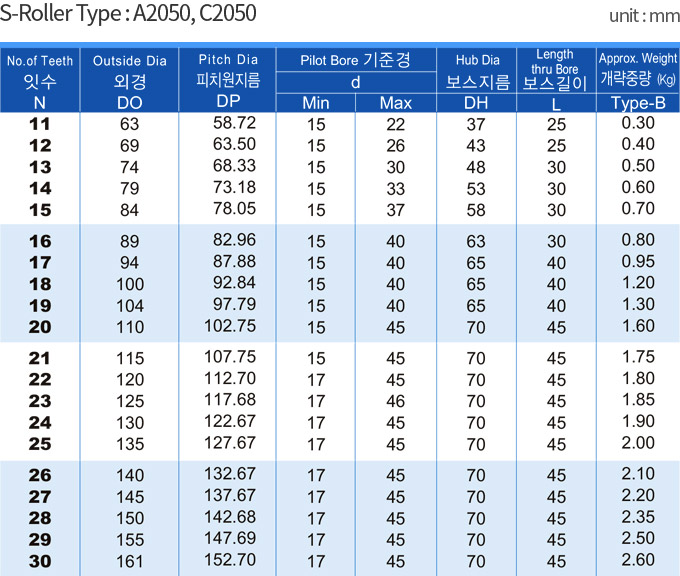The width and height of the screenshot is (680, 576).
Task: Click teeth number 18 cell
Action: coord(40,285)
